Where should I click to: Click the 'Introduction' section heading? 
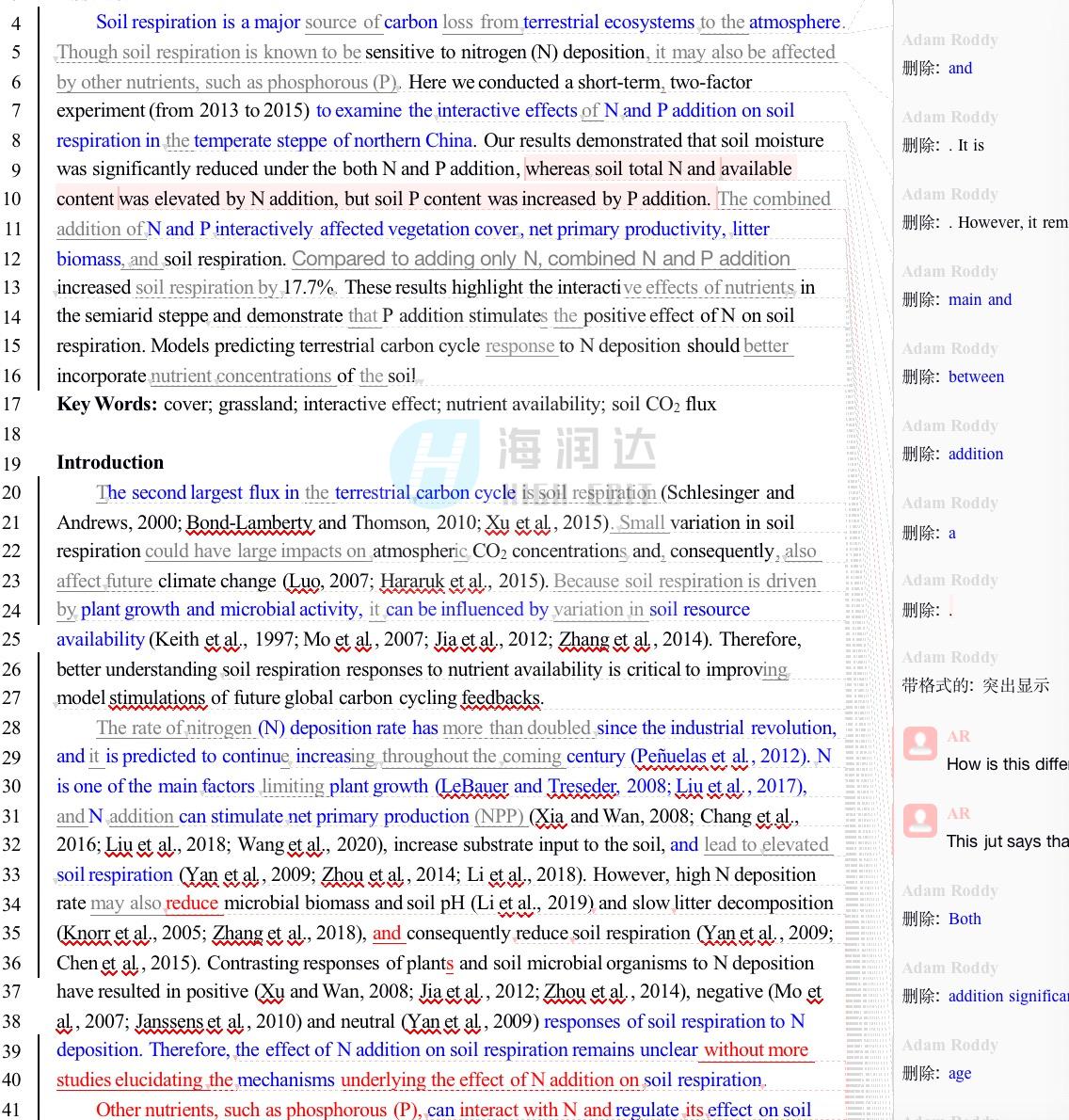click(110, 463)
